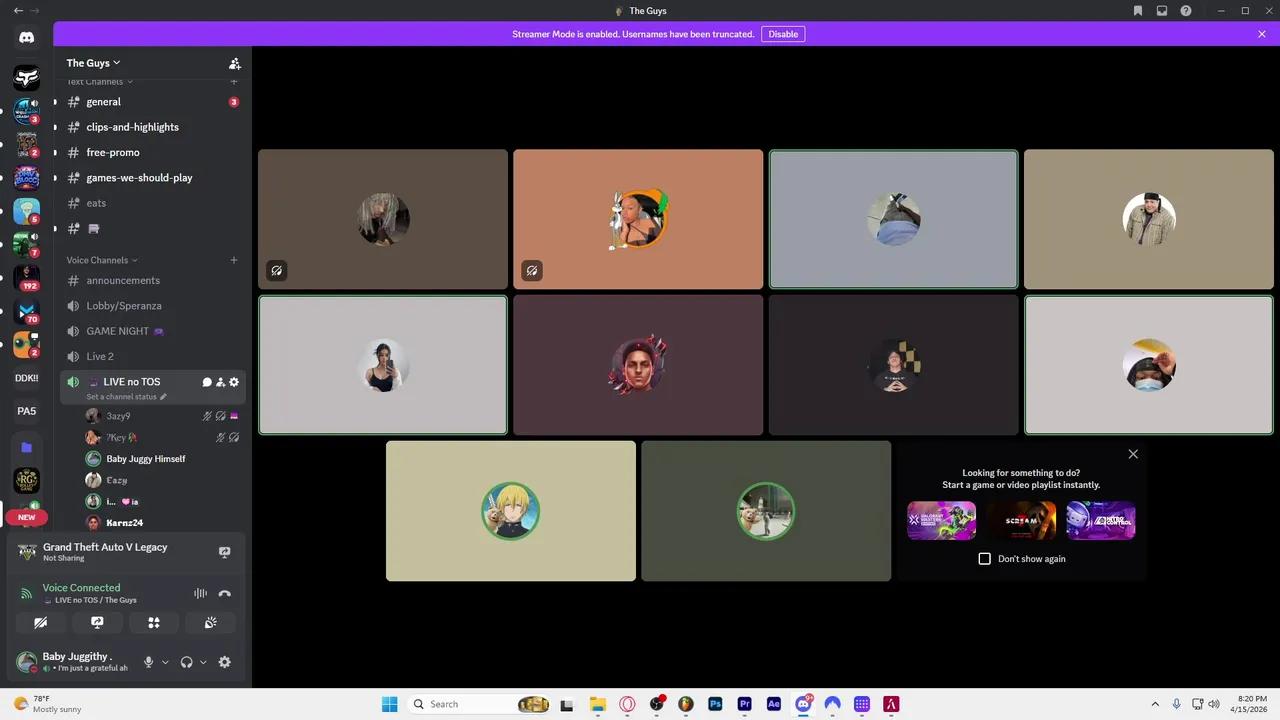Image resolution: width=1280 pixels, height=720 pixels.
Task: Share Grand Theft Auto V screen icon
Action: (x=225, y=552)
